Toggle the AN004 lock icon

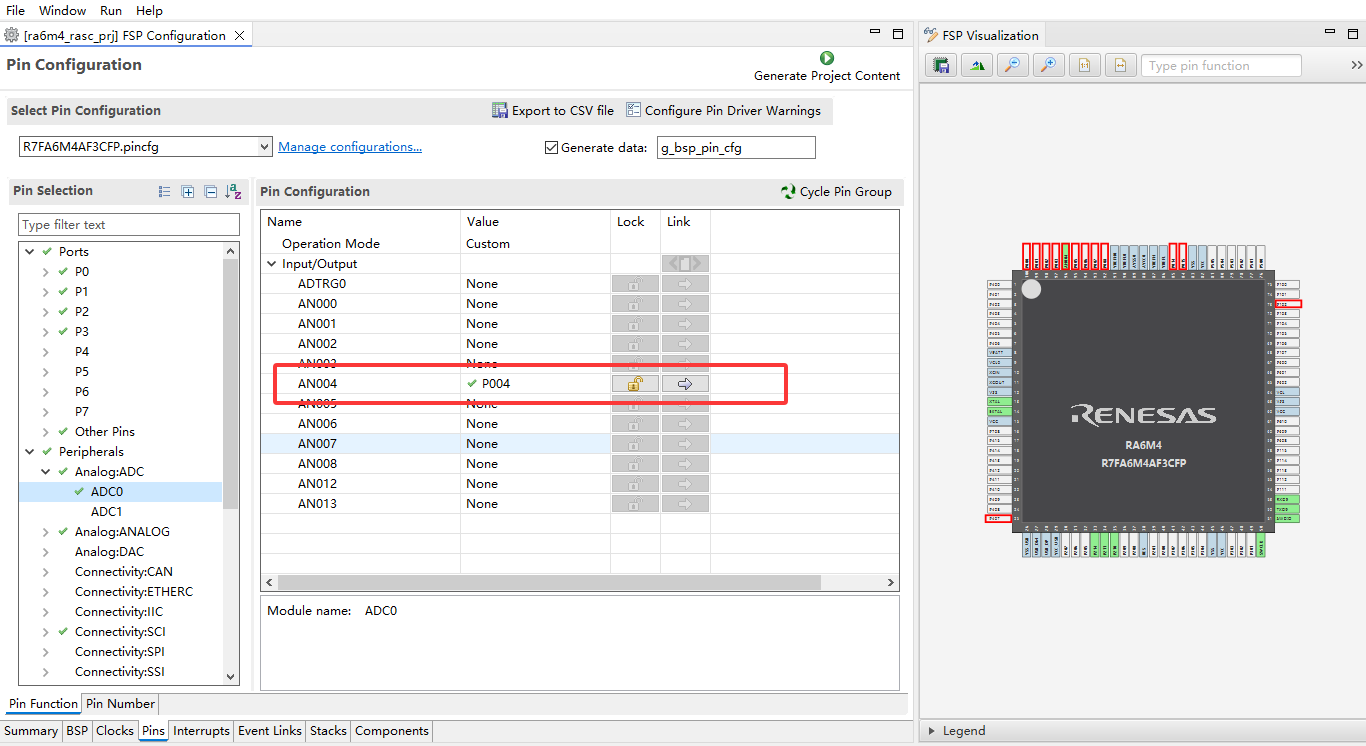click(635, 384)
